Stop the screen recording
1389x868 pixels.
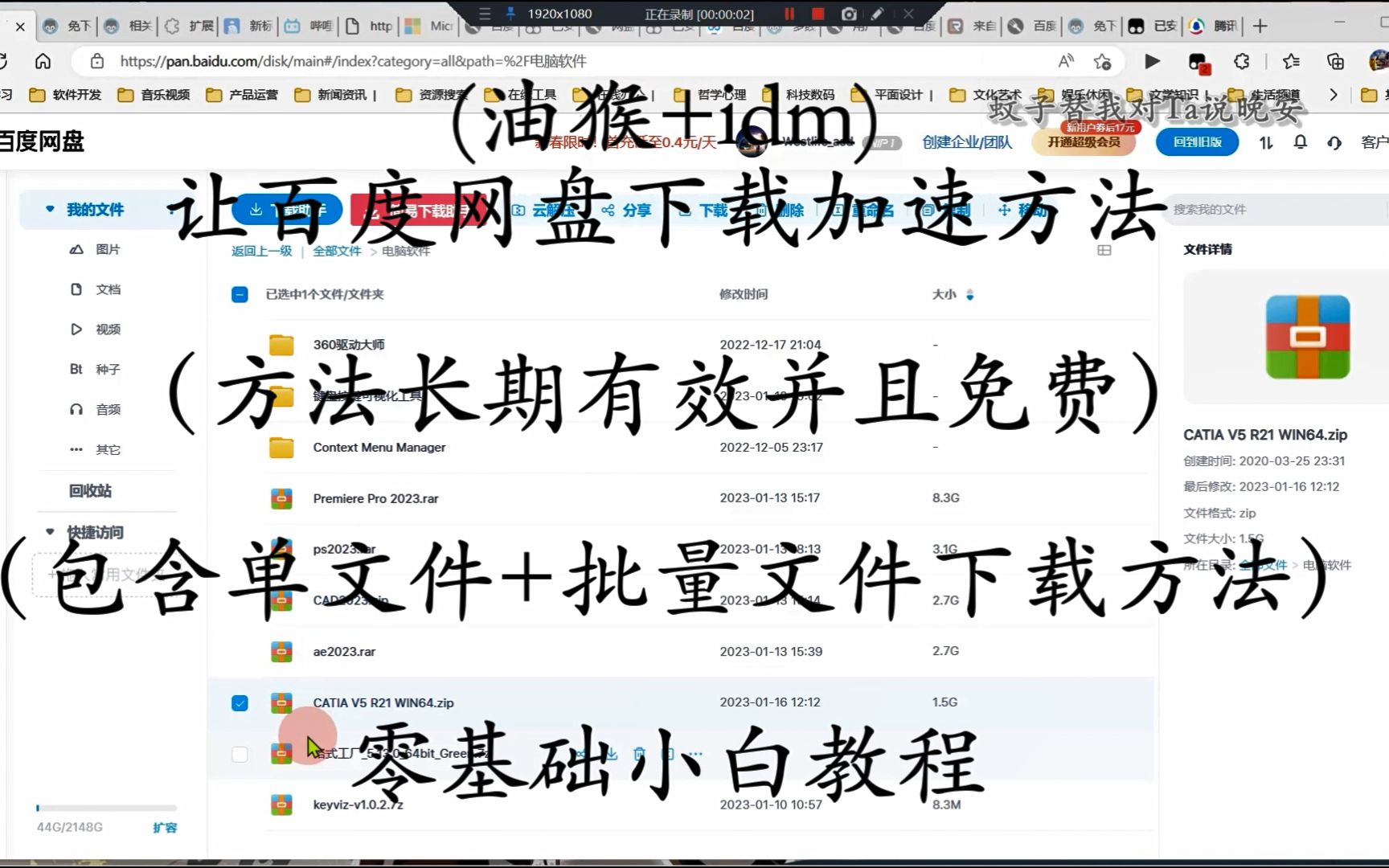click(818, 14)
